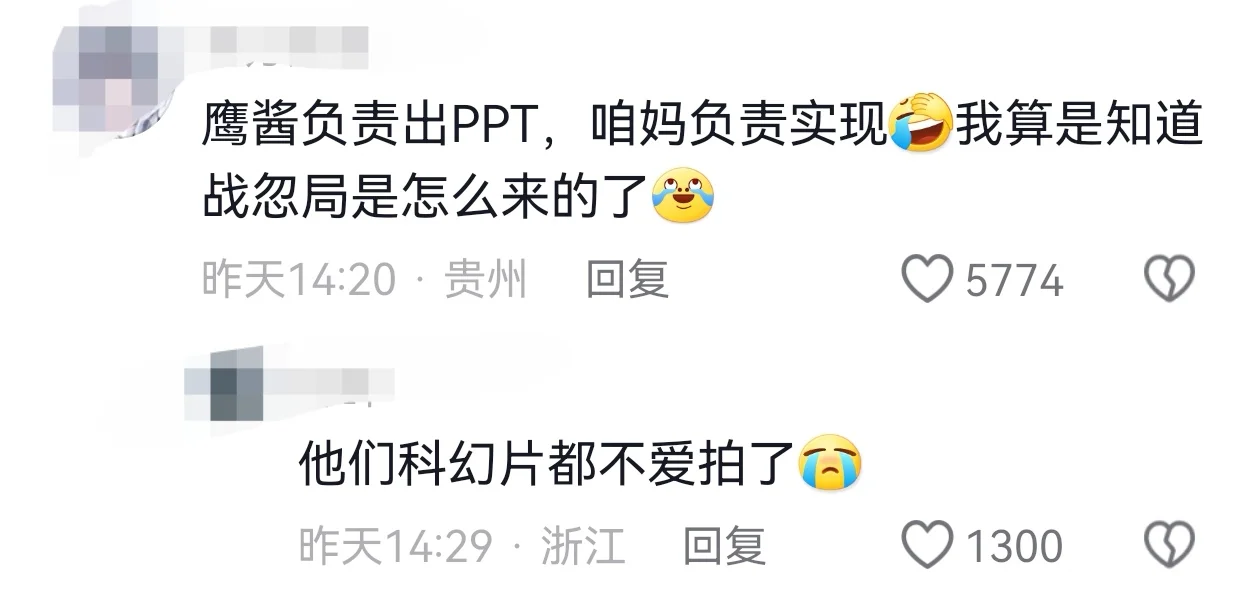The width and height of the screenshot is (1260, 616).
Task: Click the 1300 like count
Action: (x=1014, y=547)
